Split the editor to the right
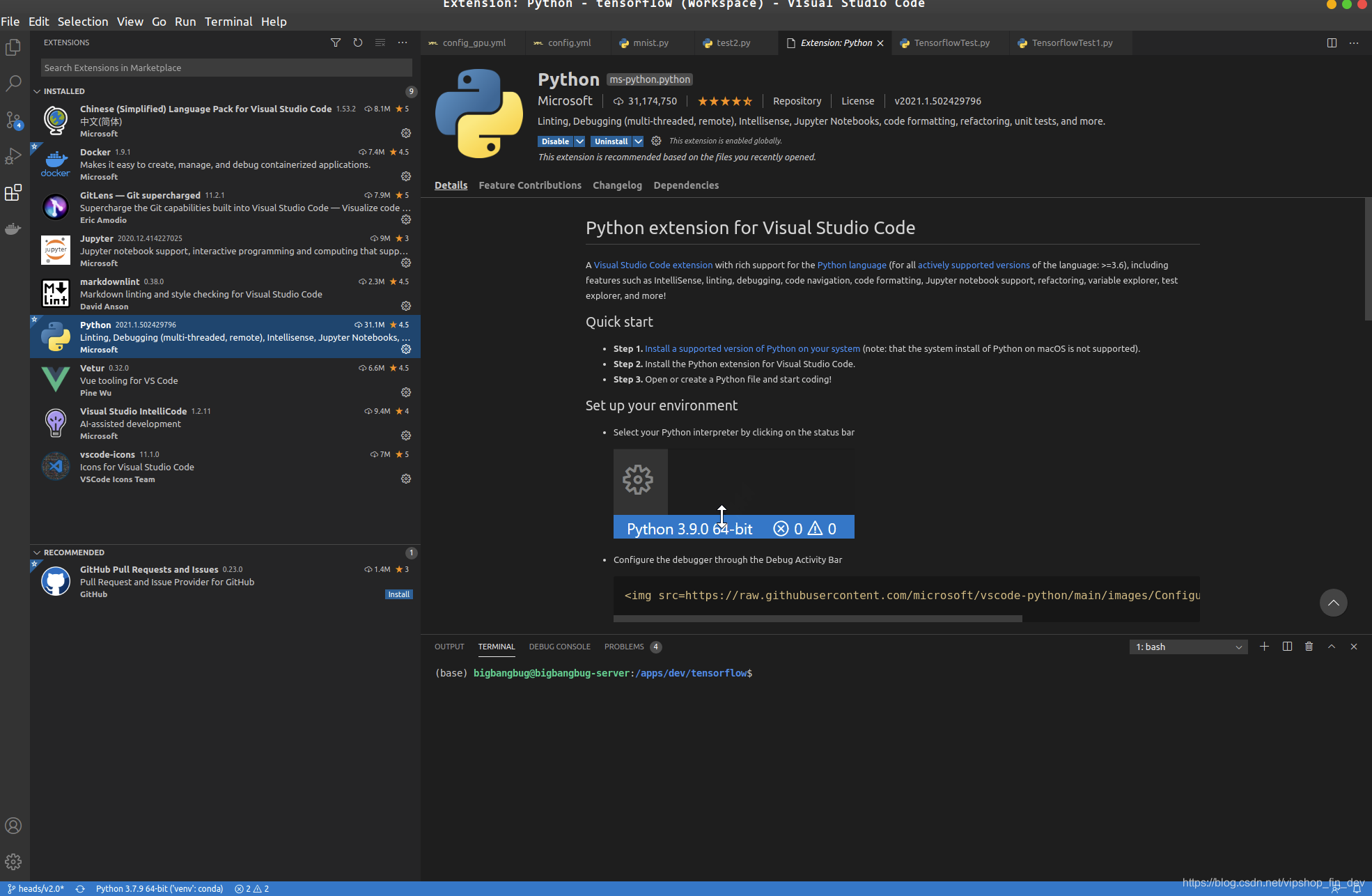 coord(1332,43)
